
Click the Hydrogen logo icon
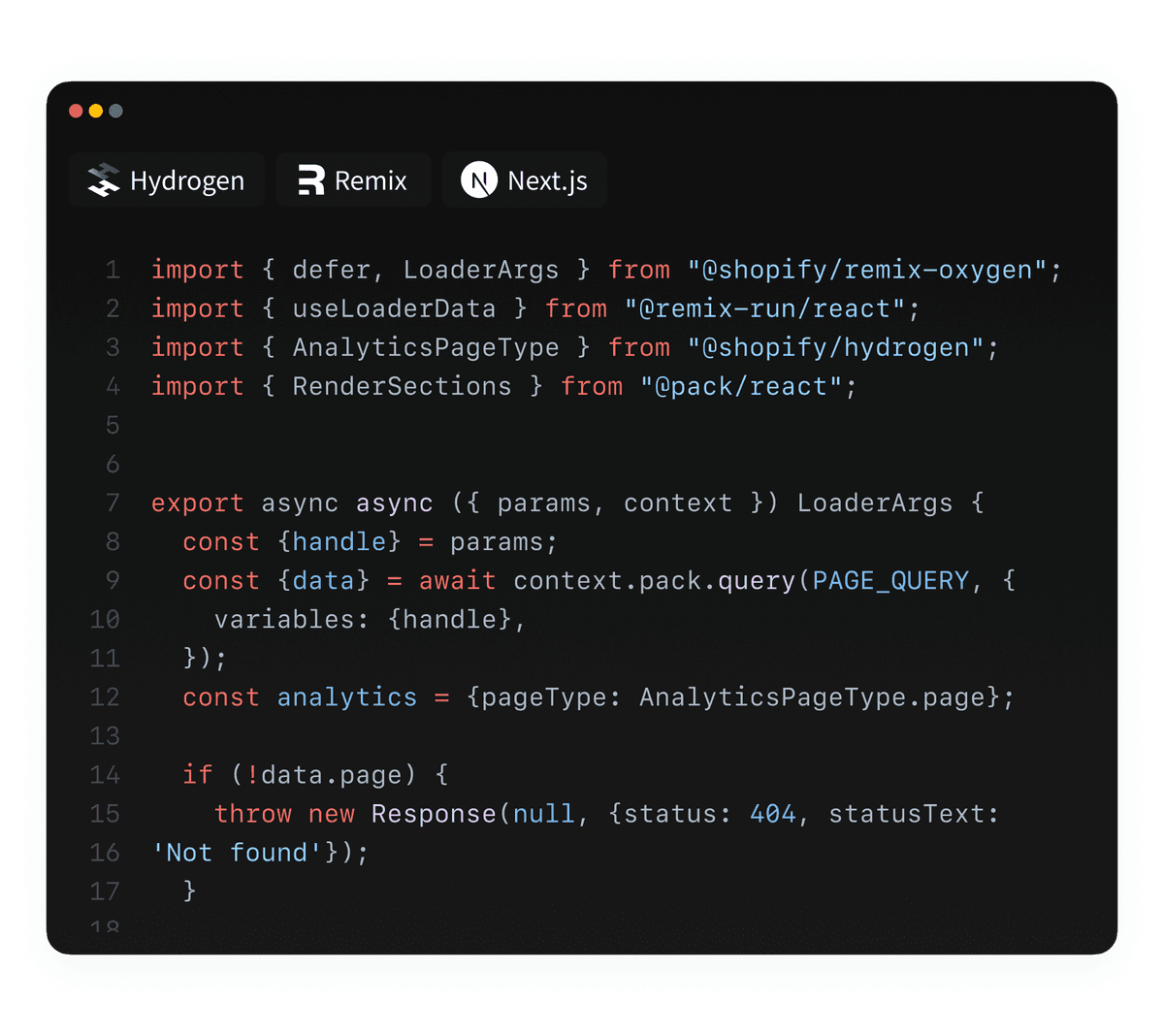pos(104,180)
